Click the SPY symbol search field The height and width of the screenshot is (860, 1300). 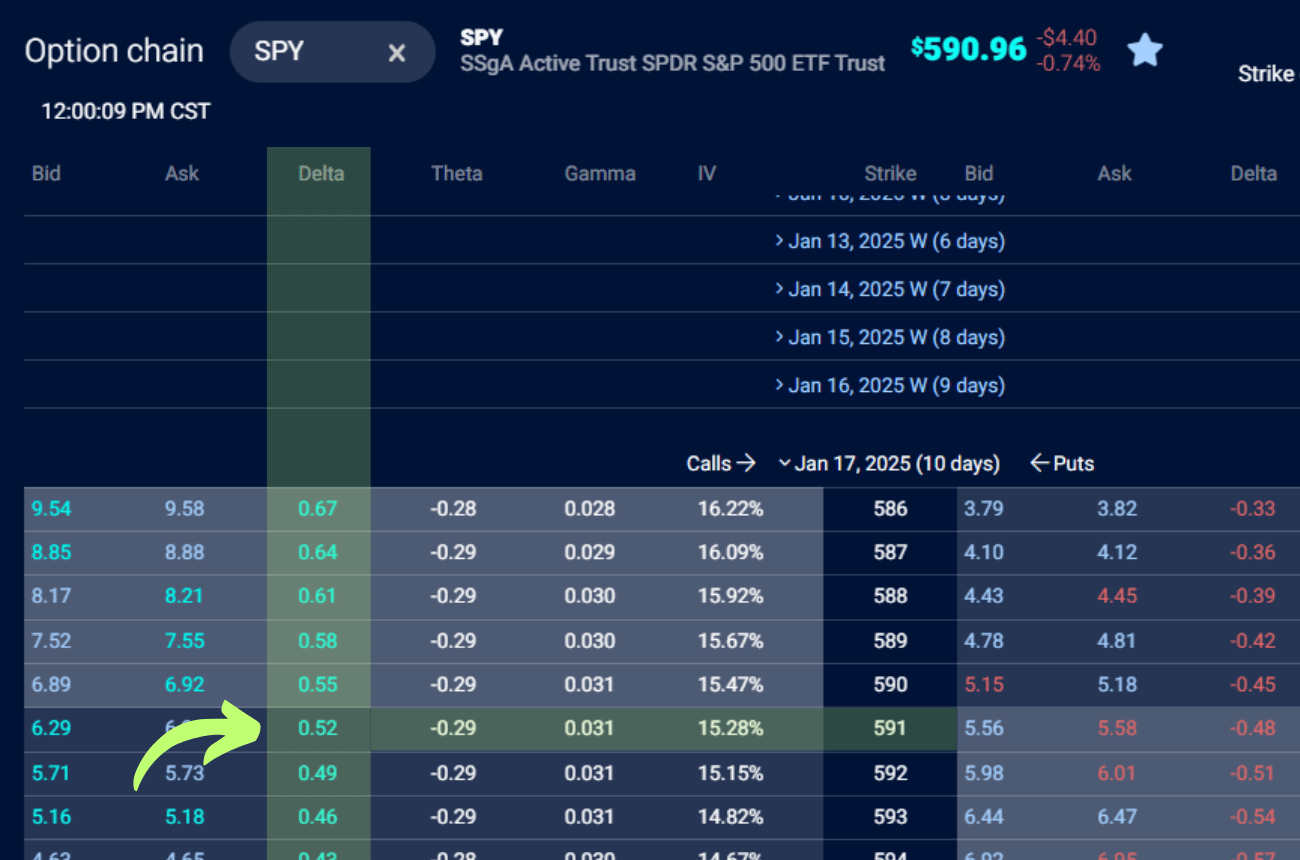click(332, 51)
